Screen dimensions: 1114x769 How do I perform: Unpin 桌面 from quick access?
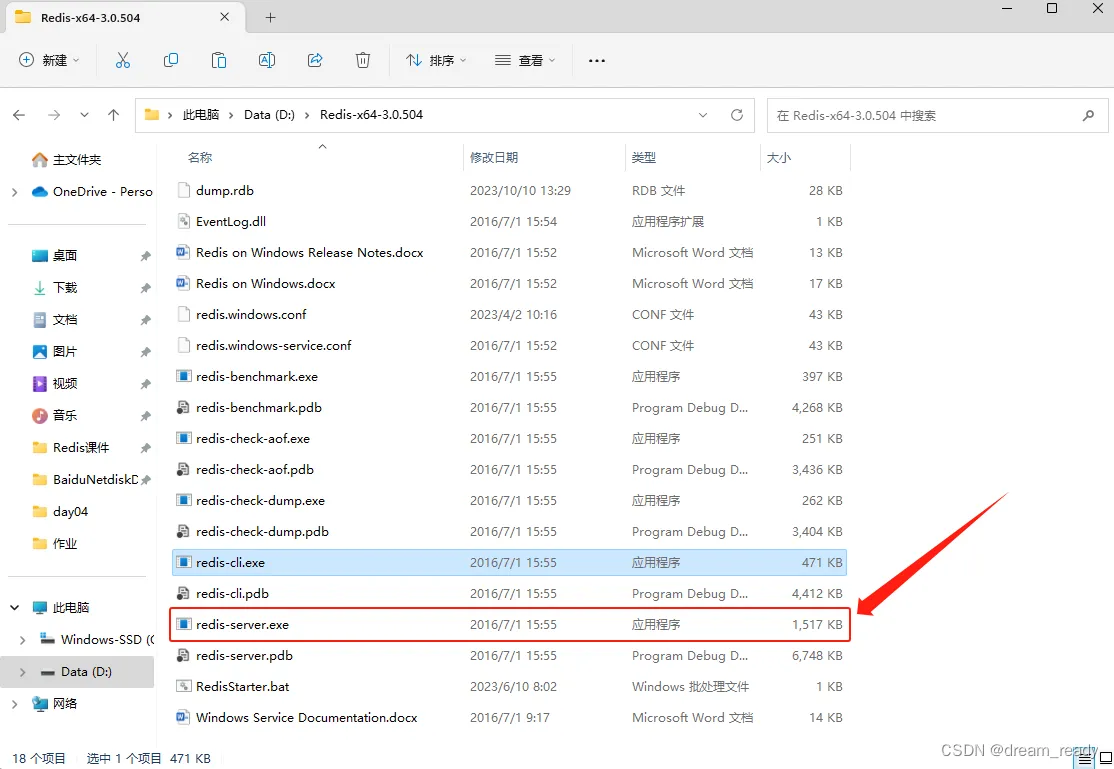pyautogui.click(x=146, y=256)
